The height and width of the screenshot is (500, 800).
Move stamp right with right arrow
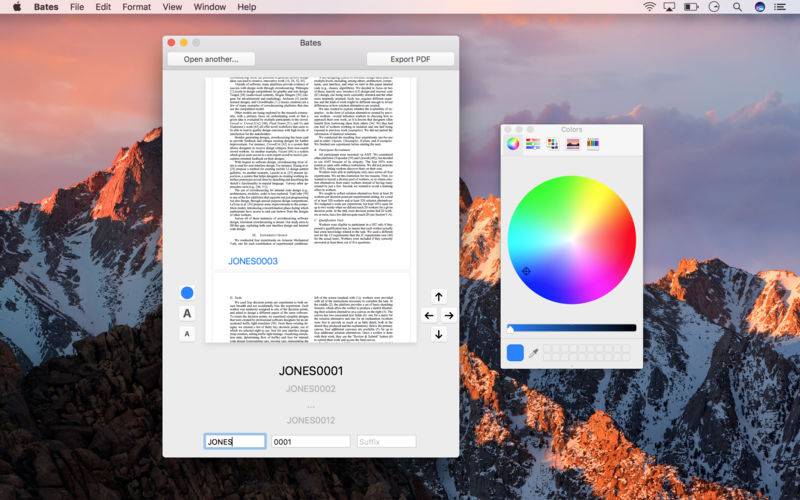(x=449, y=316)
